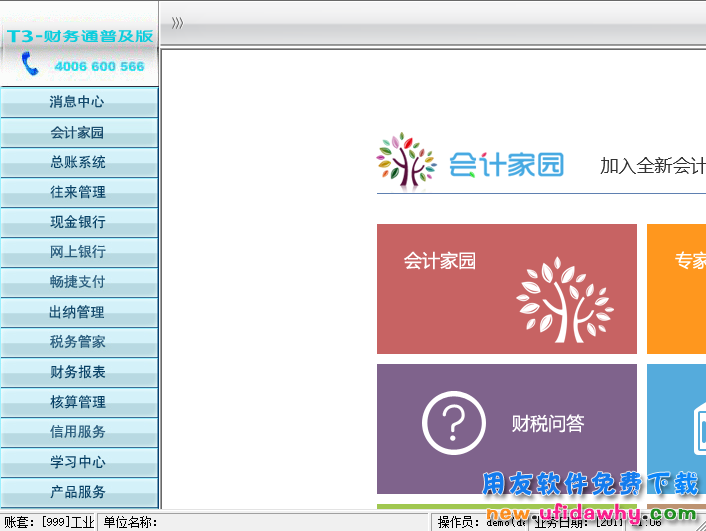Image resolution: width=706 pixels, height=531 pixels.
Task: Open the 总账系统 module
Action: (78, 162)
